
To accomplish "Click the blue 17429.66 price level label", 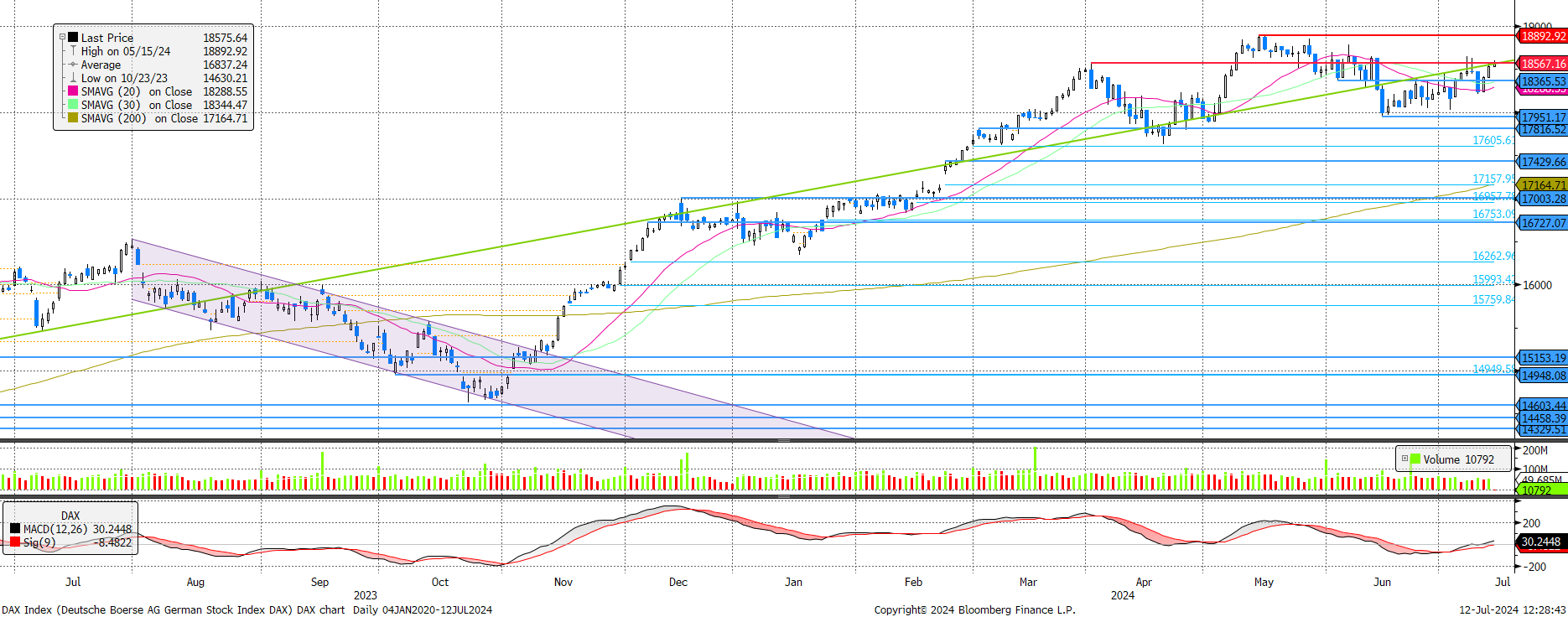I will (1543, 162).
